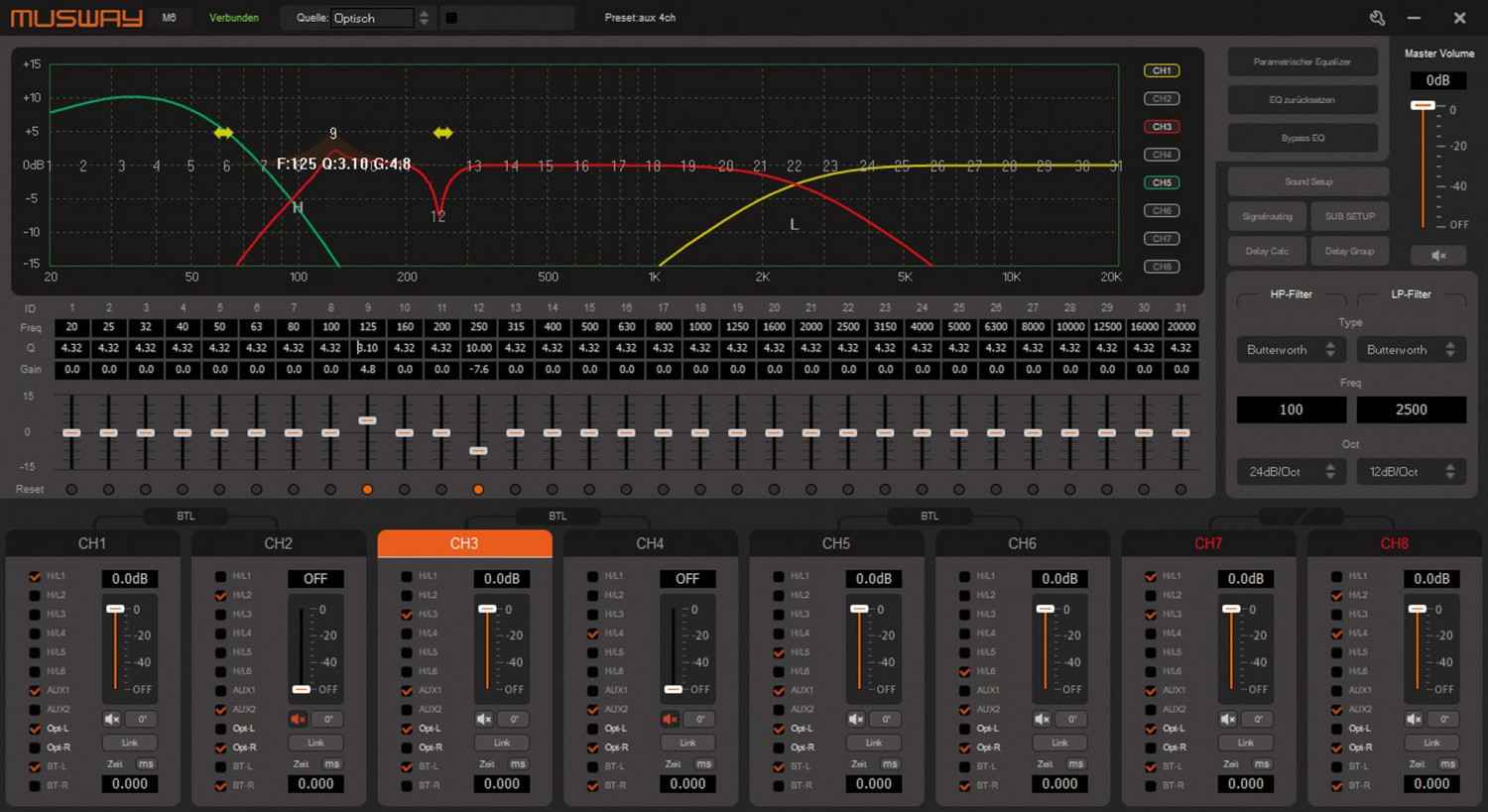Viewport: 1488px width, 812px height.
Task: Uncheck H/L5 input on CH5
Action: tap(779, 652)
